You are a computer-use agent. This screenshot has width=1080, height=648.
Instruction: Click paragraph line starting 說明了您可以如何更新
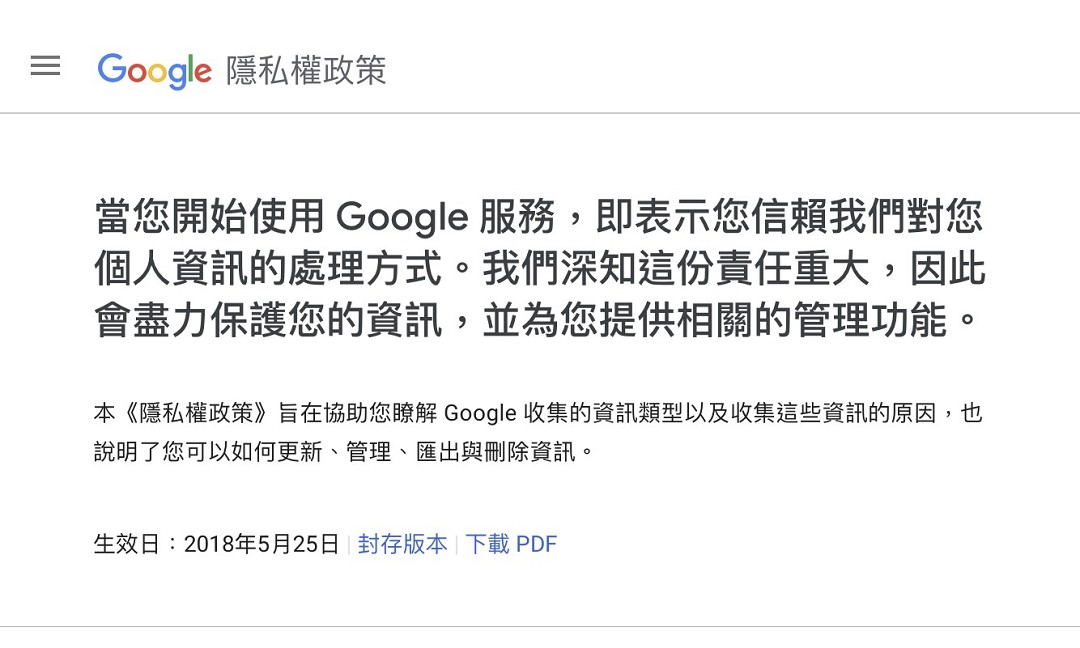point(344,452)
